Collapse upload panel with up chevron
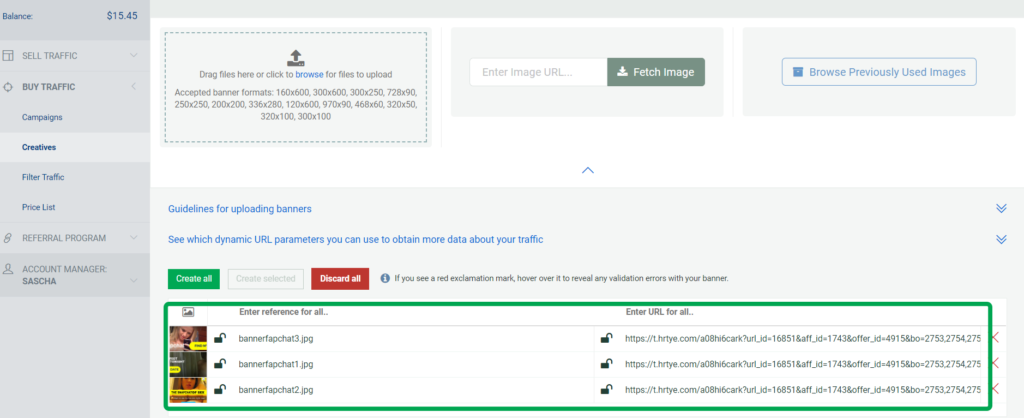Viewport: 1024px width, 418px height. point(588,170)
